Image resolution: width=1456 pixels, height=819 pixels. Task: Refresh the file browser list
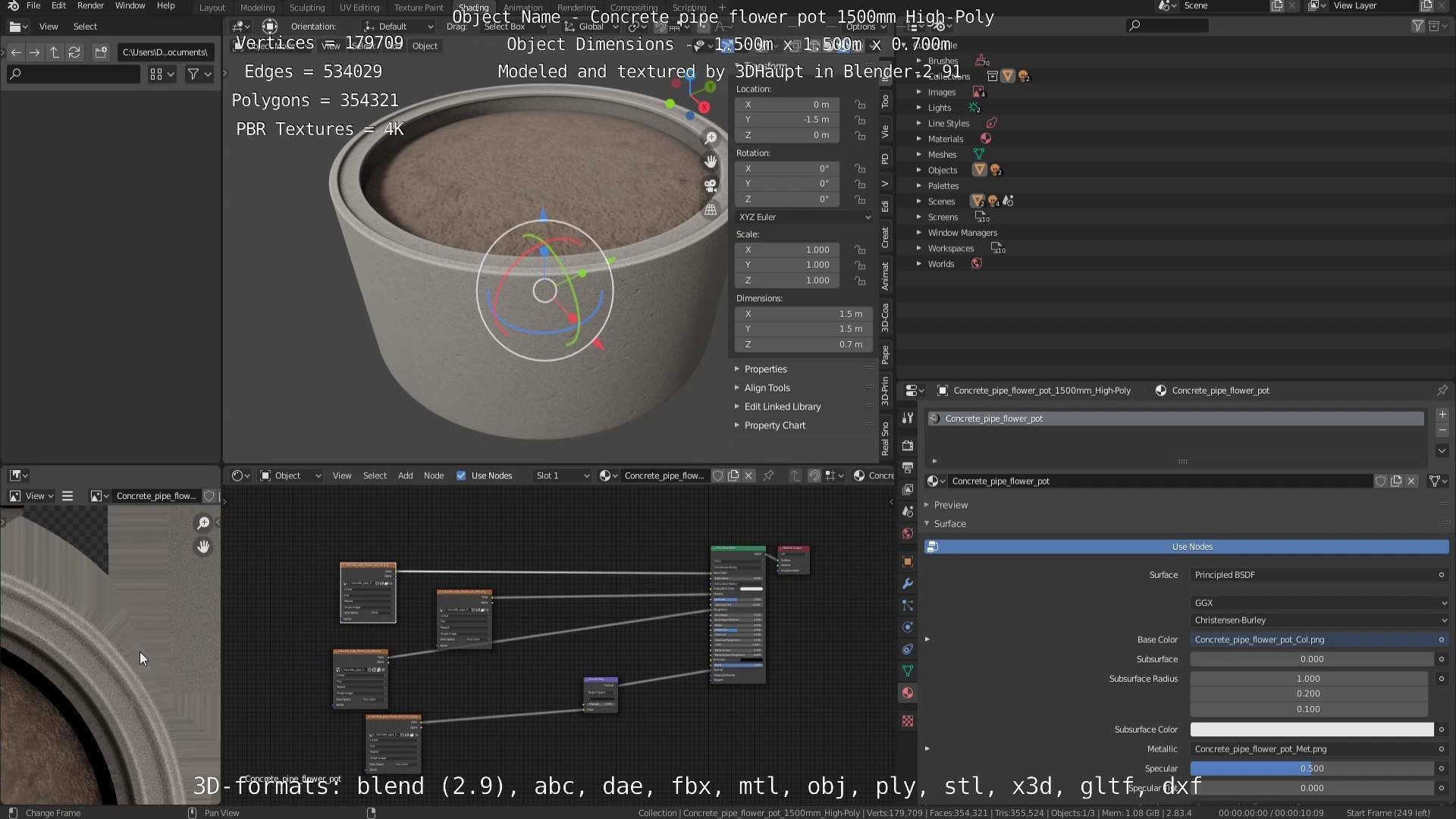(x=74, y=52)
